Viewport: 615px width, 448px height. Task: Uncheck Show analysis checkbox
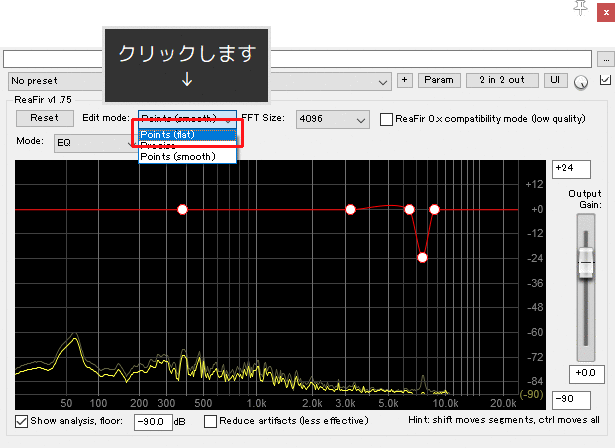point(22,421)
